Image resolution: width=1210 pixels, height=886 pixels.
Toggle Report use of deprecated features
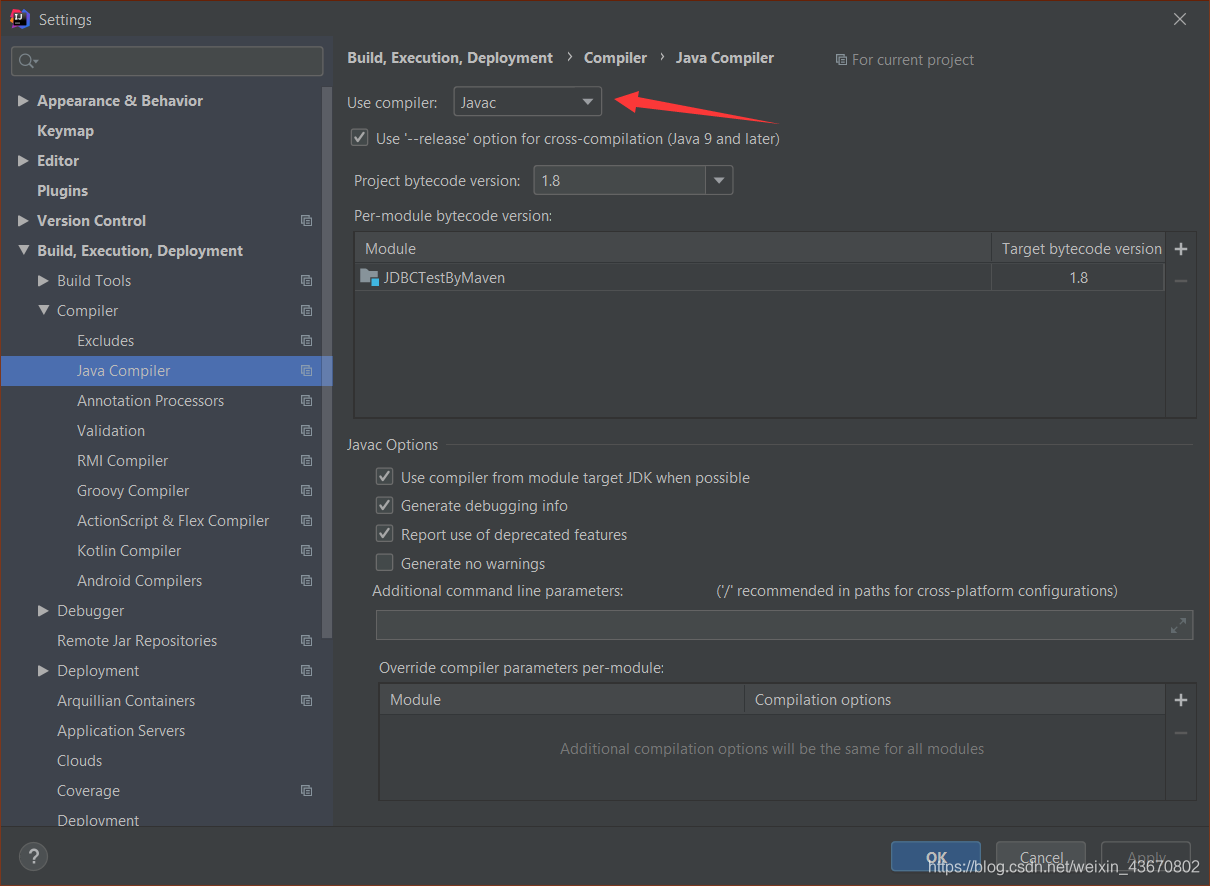pos(384,534)
